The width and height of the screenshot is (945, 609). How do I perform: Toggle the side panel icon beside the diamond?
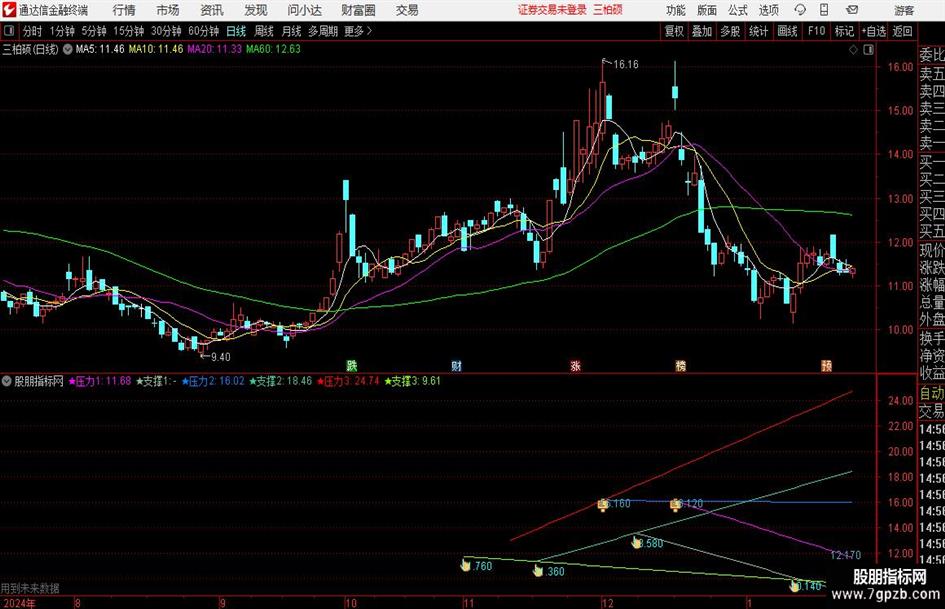coord(868,49)
